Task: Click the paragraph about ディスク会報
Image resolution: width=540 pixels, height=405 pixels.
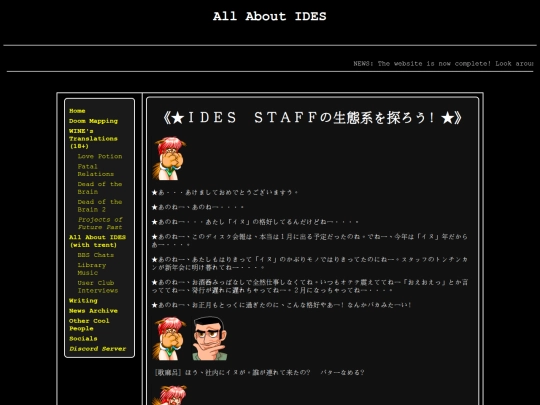Action: click(310, 241)
